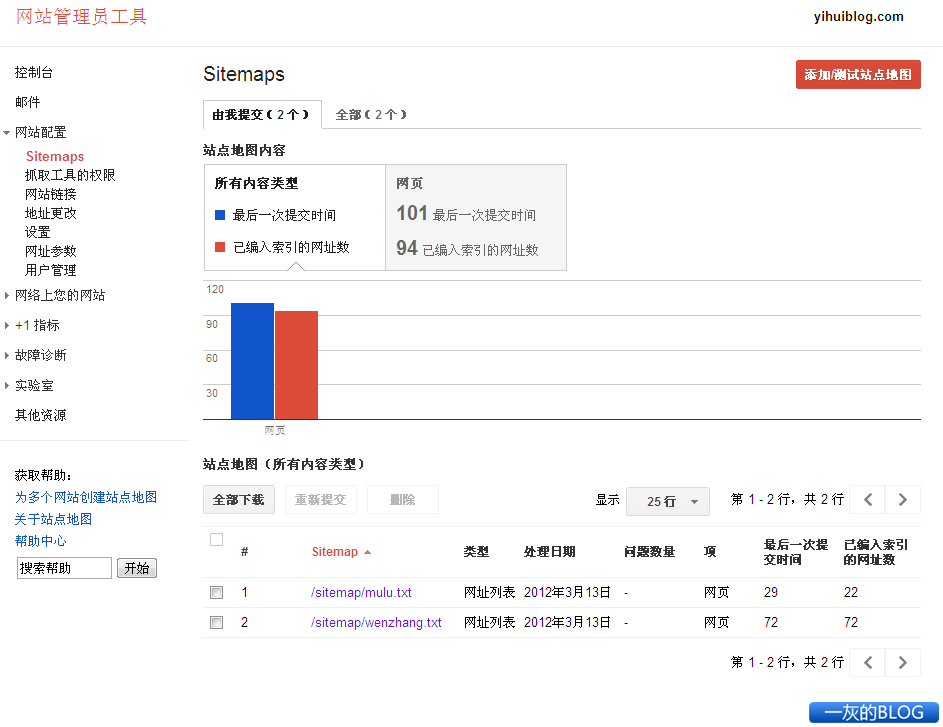The image size is (943, 727).
Task: Expand the +1指标 sidebar section
Action: (x=38, y=325)
